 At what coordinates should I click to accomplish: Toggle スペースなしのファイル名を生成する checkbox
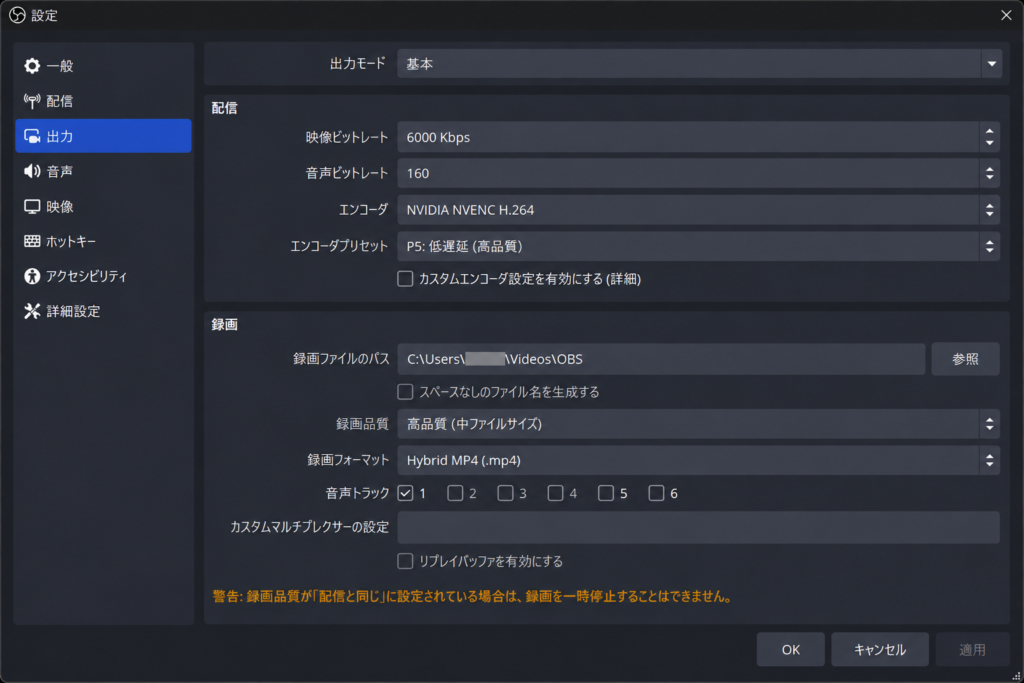pyautogui.click(x=405, y=392)
